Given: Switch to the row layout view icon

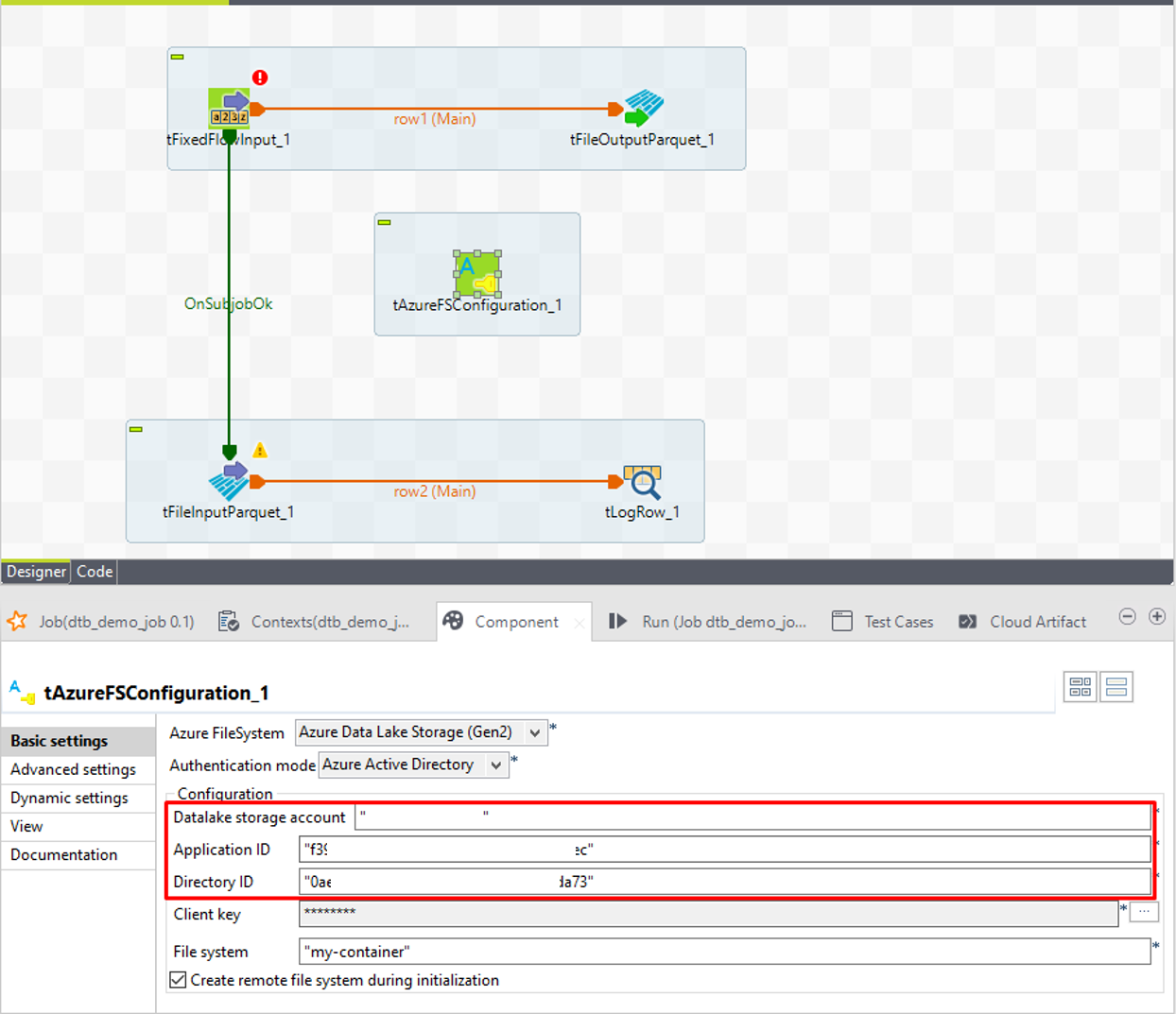Looking at the screenshot, I should [x=1116, y=687].
